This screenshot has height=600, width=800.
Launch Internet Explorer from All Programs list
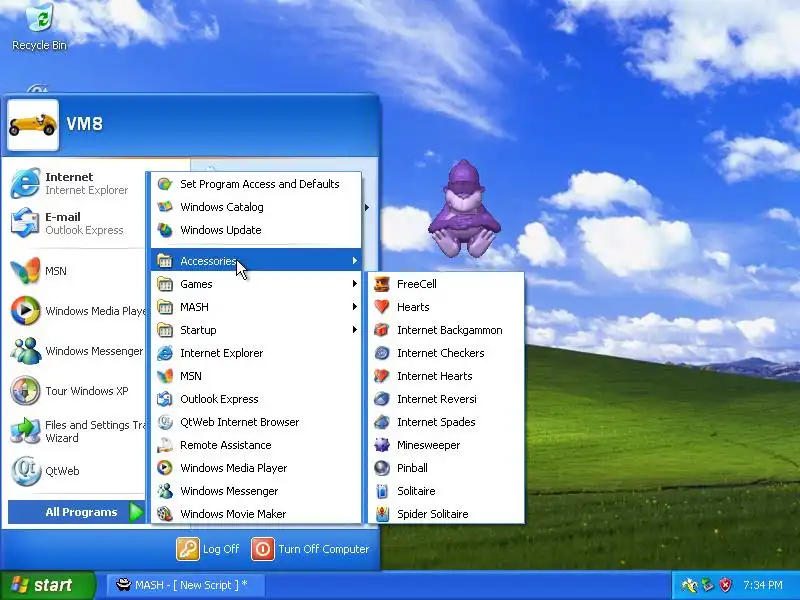[x=256, y=353]
